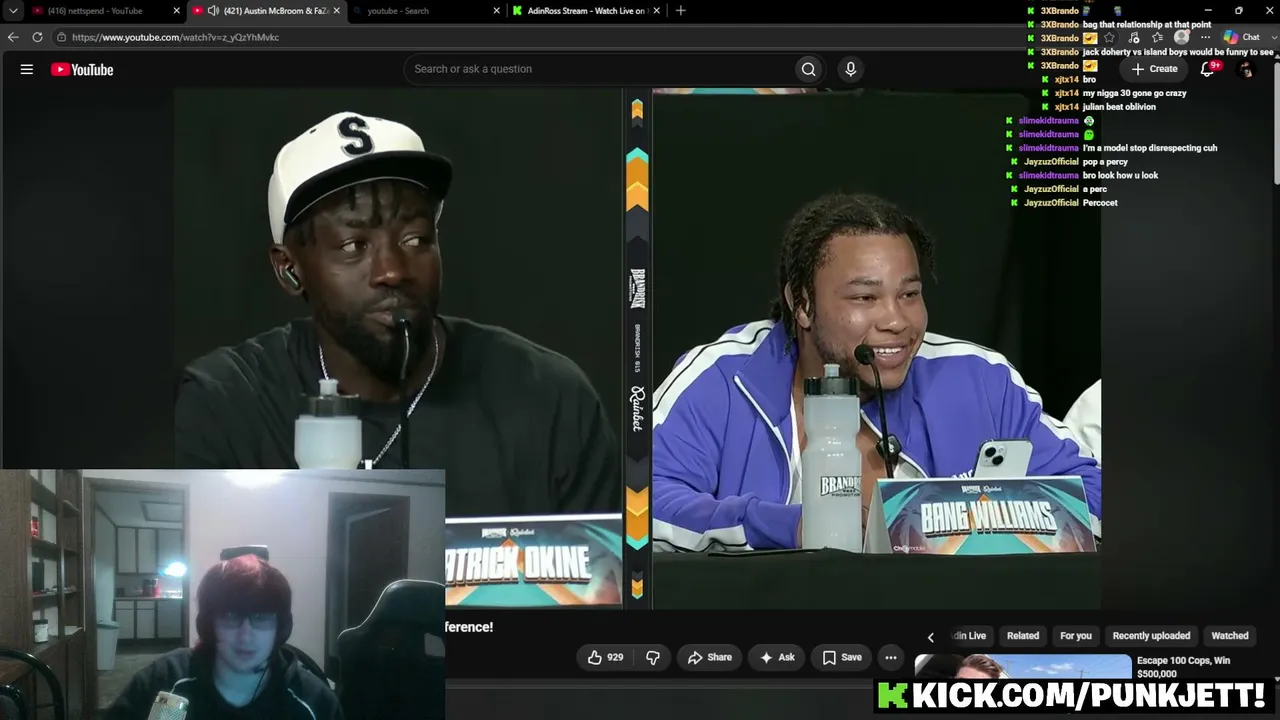Open more actions ellipsis below video
Image resolution: width=1280 pixels, height=720 pixels.
(x=890, y=657)
